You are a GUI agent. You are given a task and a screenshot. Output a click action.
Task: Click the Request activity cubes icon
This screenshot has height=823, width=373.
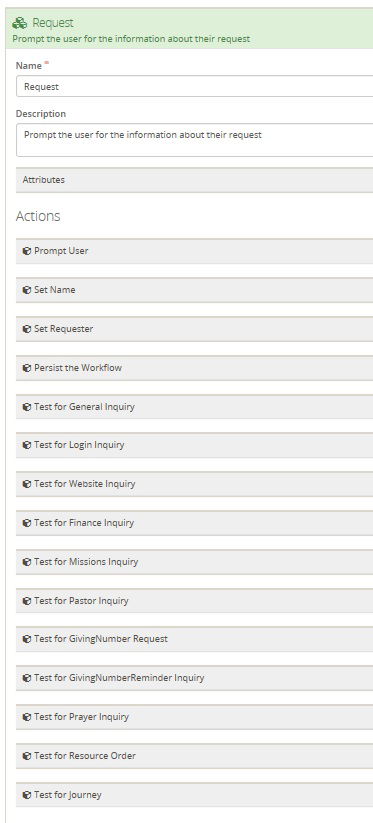pyautogui.click(x=19, y=23)
